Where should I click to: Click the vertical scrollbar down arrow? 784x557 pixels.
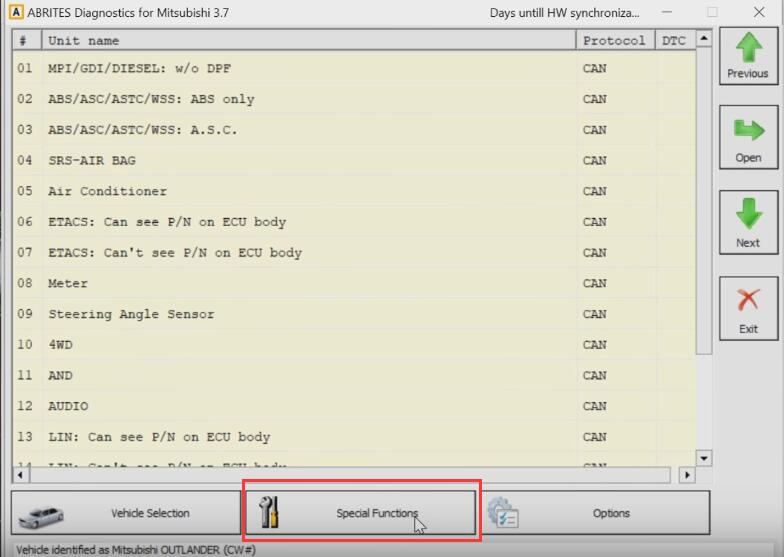pyautogui.click(x=704, y=458)
